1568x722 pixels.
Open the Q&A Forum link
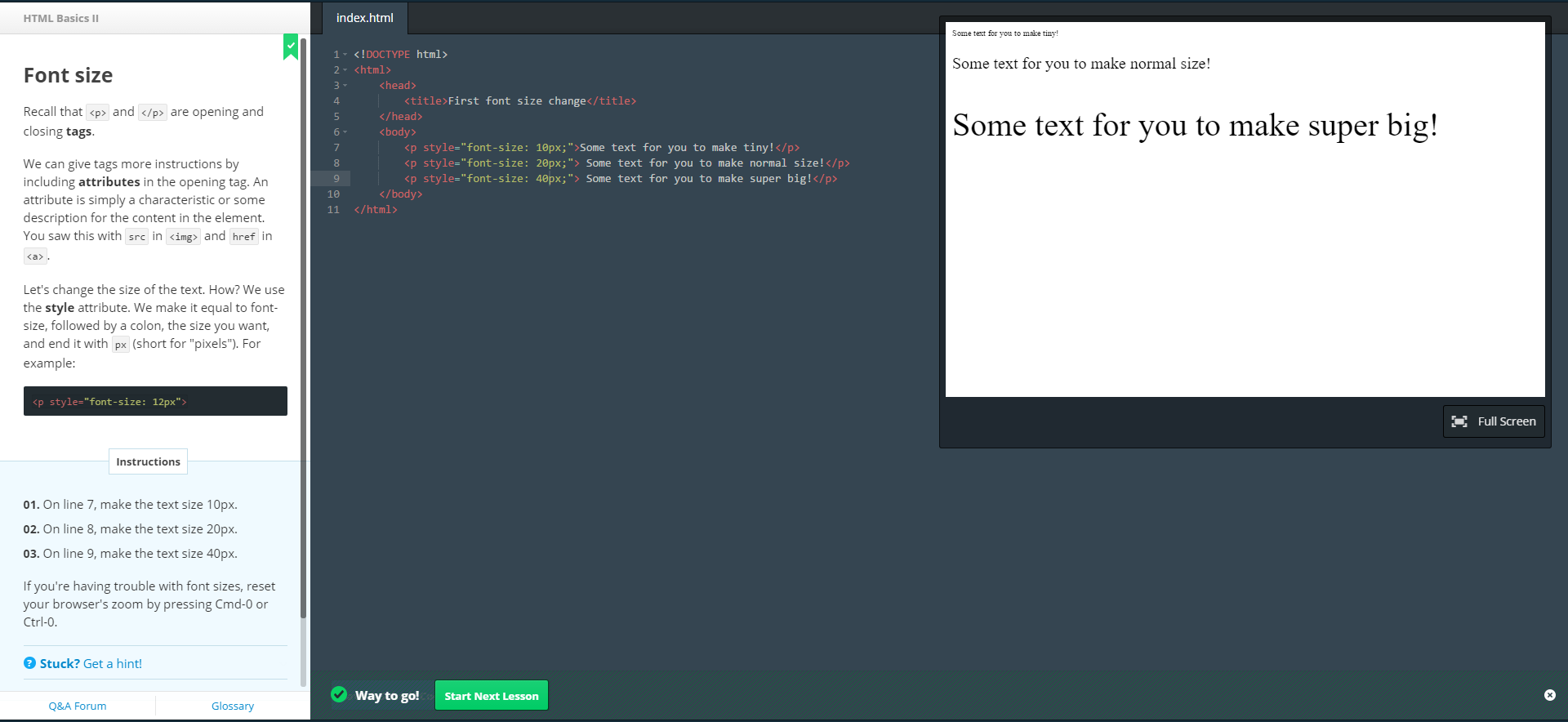coord(78,706)
